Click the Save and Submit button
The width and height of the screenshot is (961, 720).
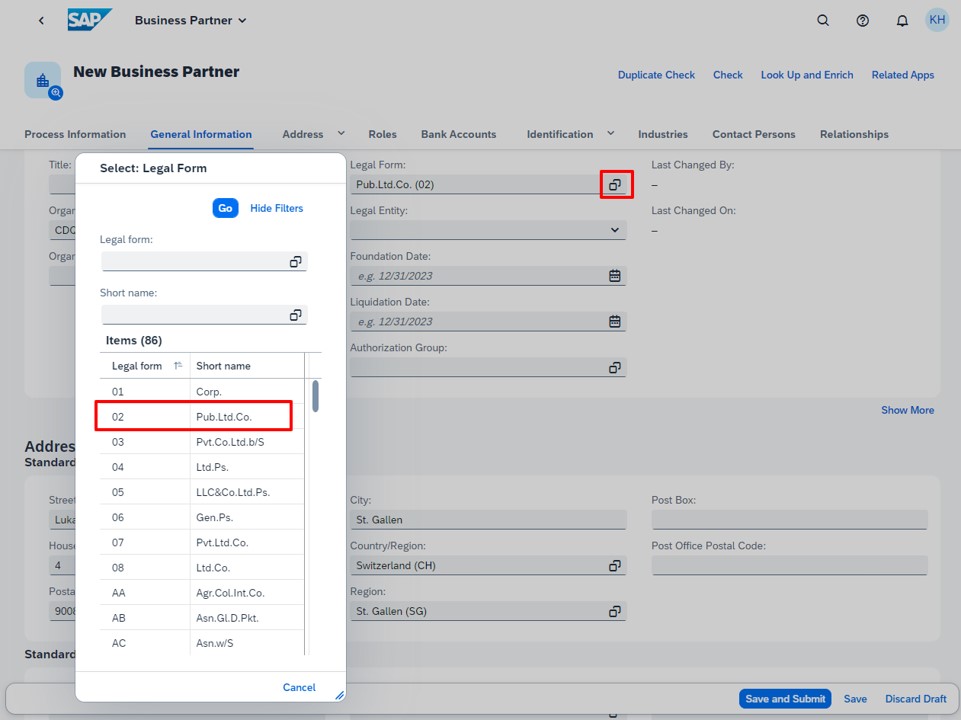[785, 699]
